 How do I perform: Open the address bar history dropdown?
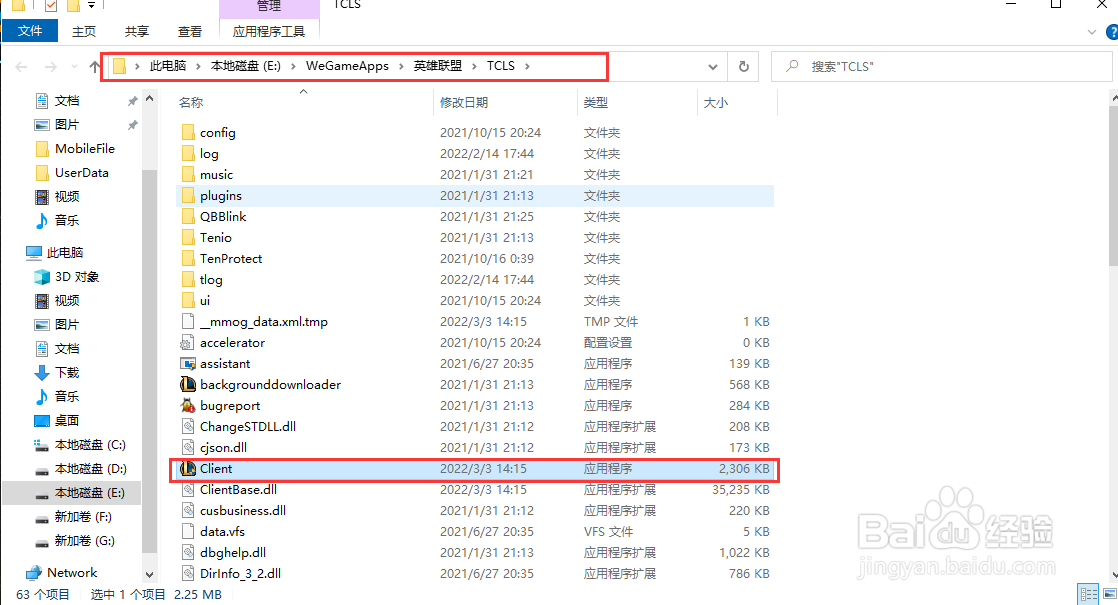pyautogui.click(x=712, y=66)
